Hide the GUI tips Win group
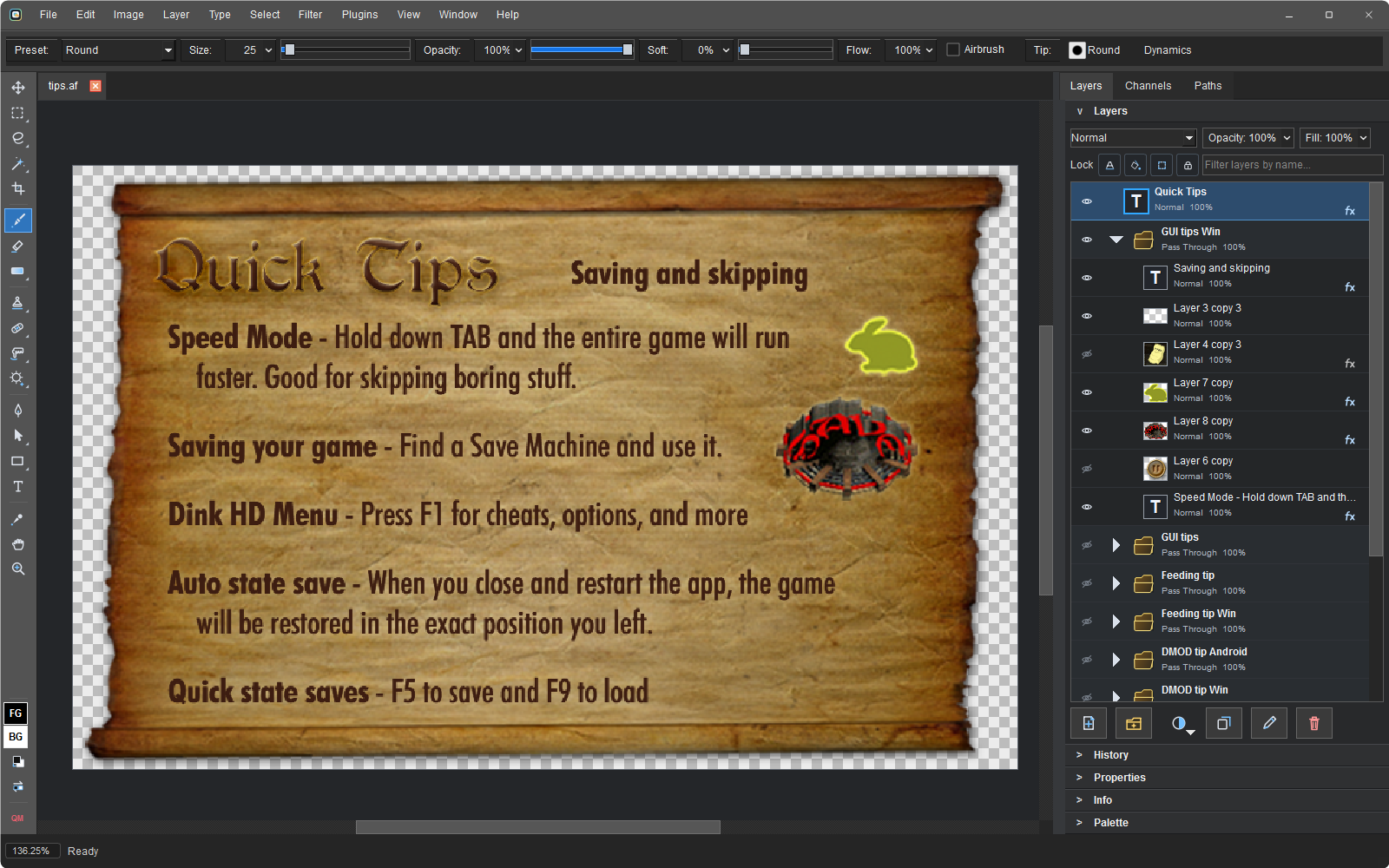Screen dimensions: 1389x868 (1087, 240)
